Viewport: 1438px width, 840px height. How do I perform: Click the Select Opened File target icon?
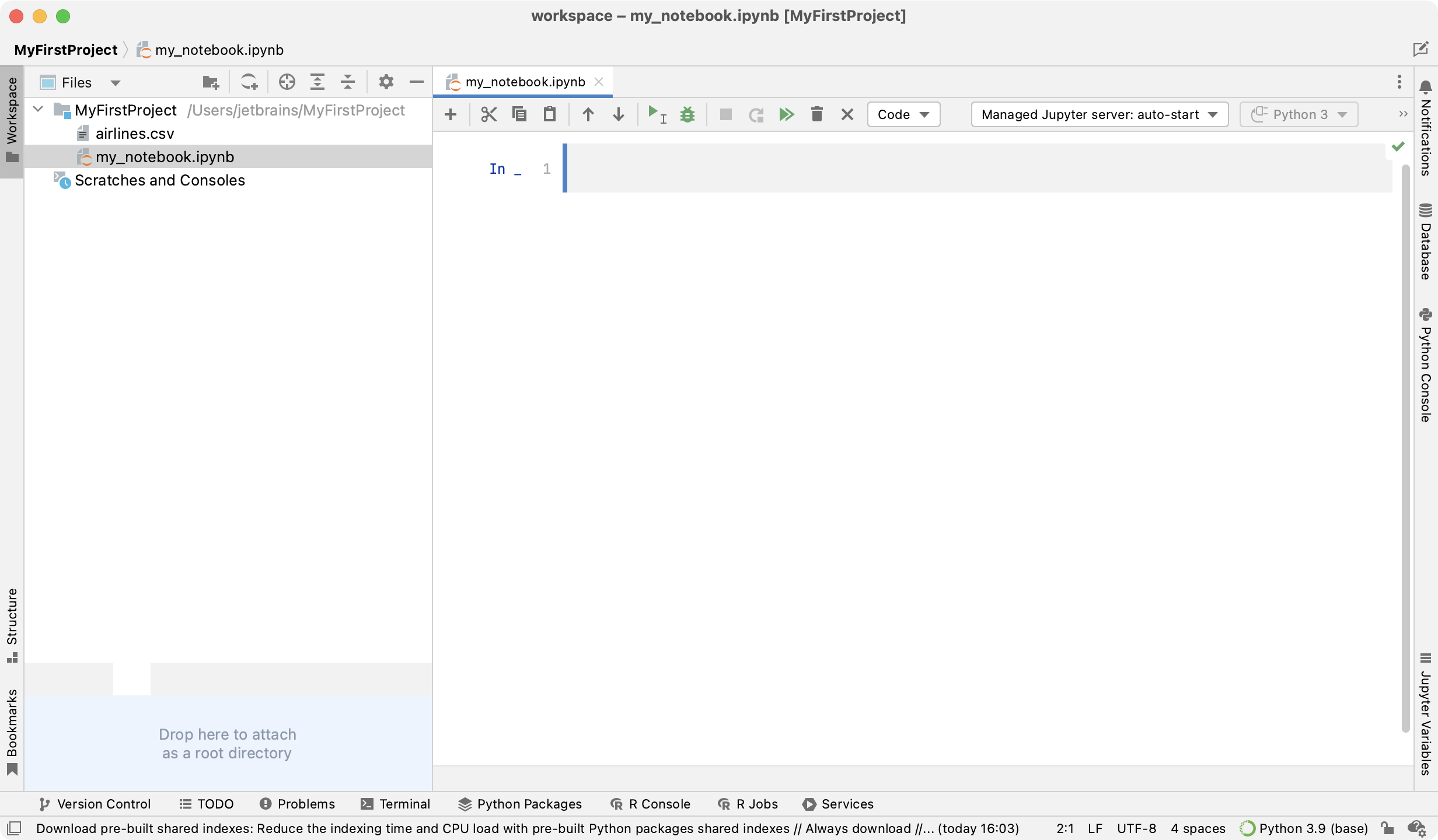(287, 82)
